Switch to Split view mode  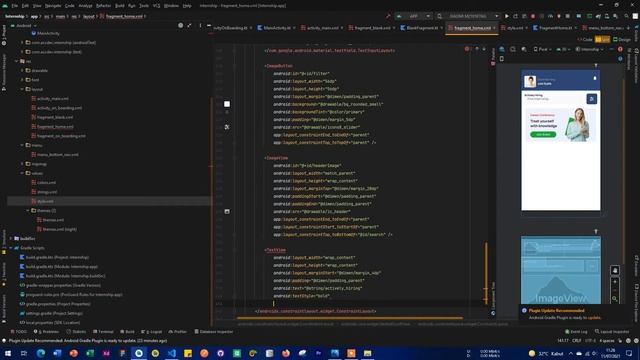pyautogui.click(x=602, y=40)
